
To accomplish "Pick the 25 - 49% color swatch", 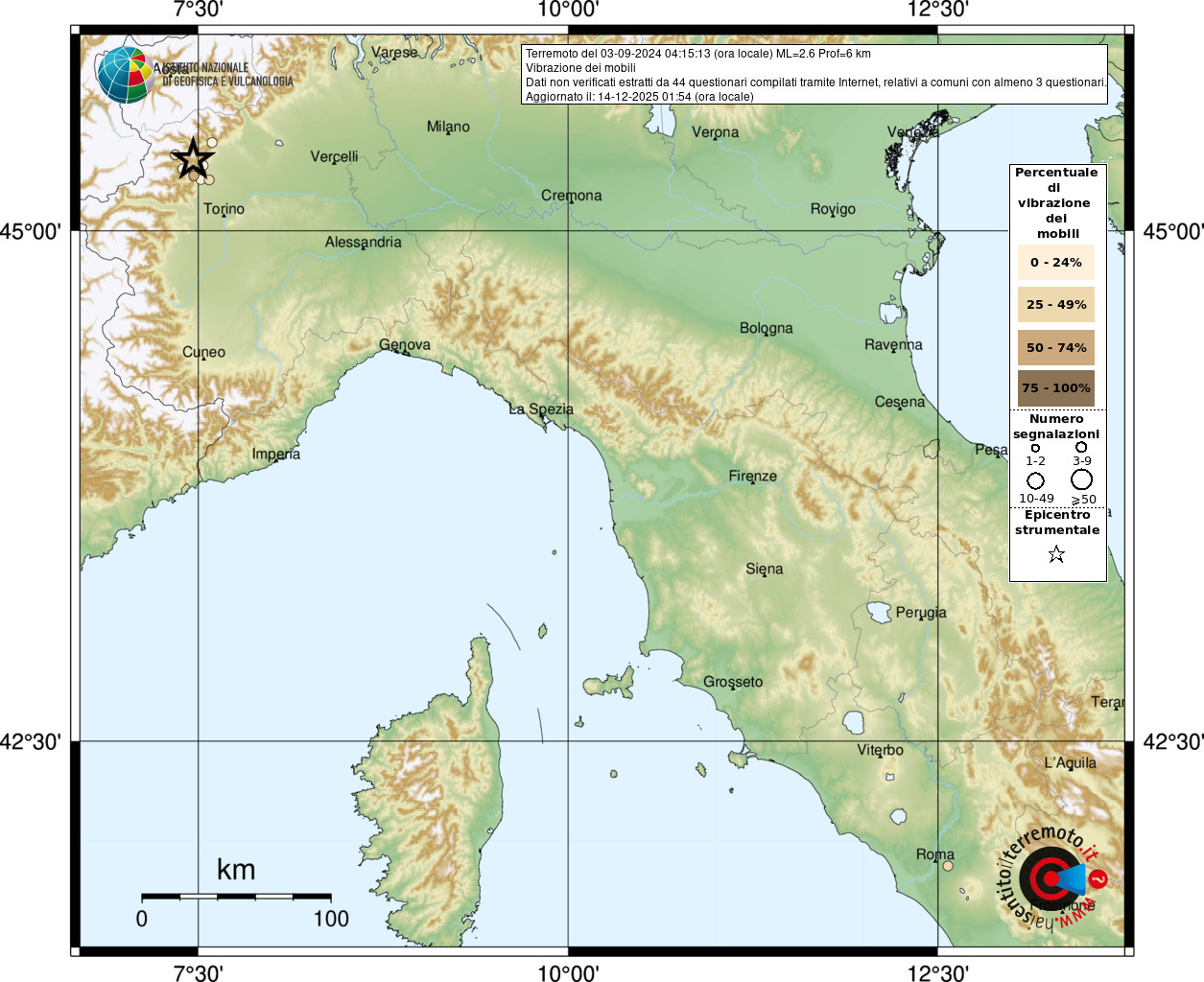I will (x=1056, y=304).
